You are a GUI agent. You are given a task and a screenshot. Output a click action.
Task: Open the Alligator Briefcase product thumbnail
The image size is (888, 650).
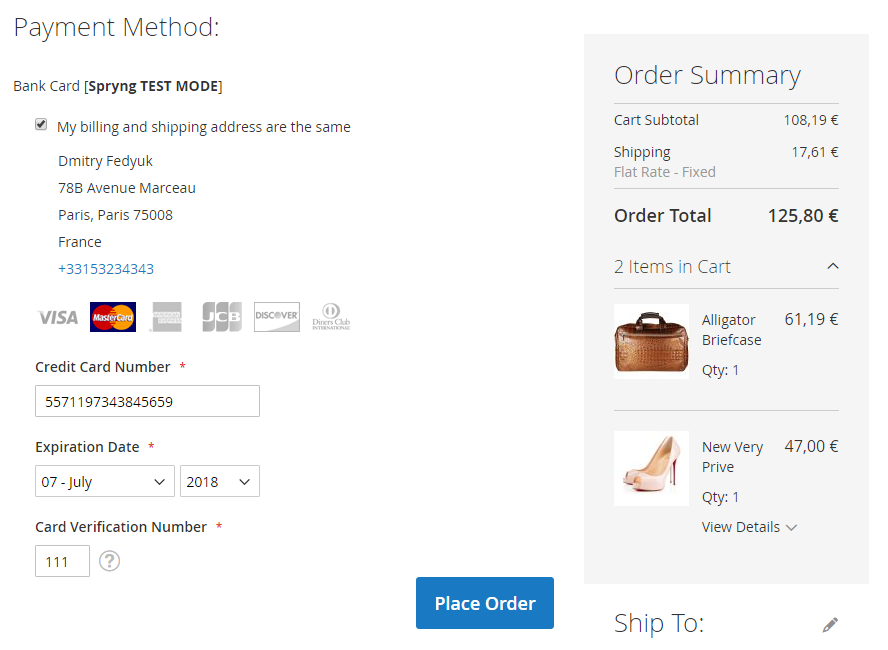point(651,341)
